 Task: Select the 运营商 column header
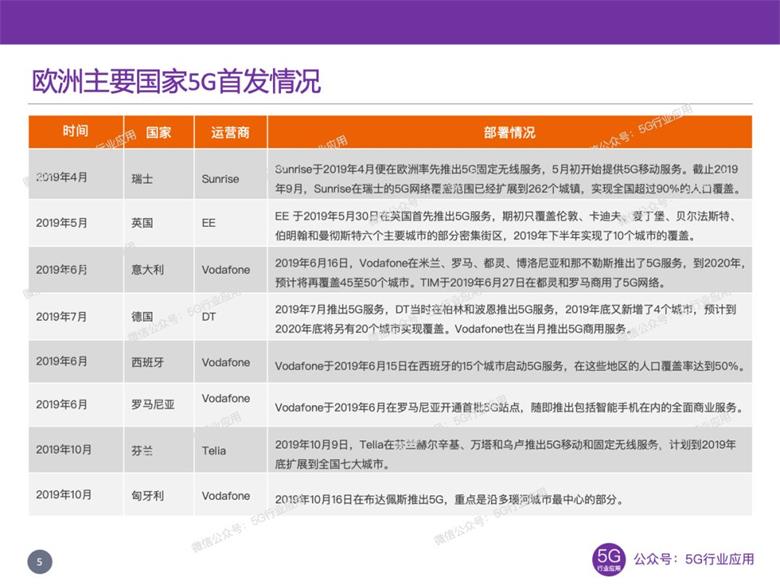point(230,132)
